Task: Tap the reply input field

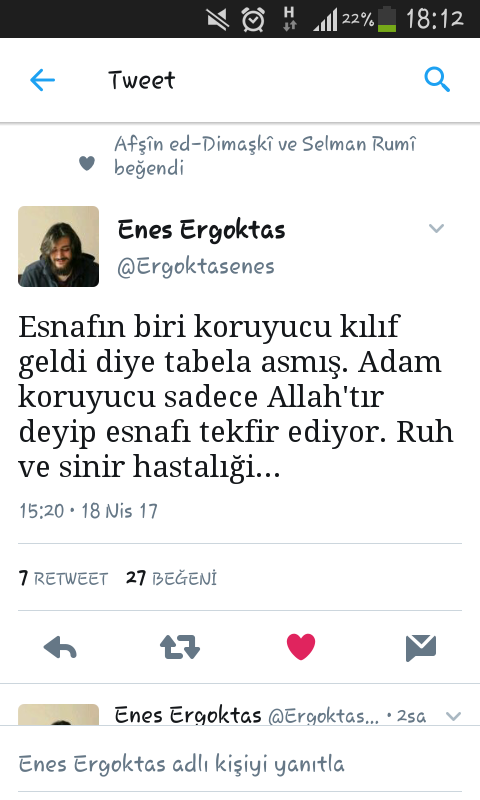Action: 240,764
